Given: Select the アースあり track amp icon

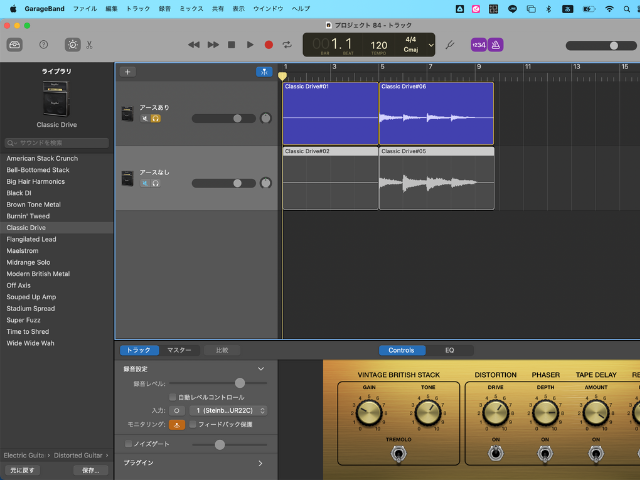Looking at the screenshot, I should click(x=127, y=114).
